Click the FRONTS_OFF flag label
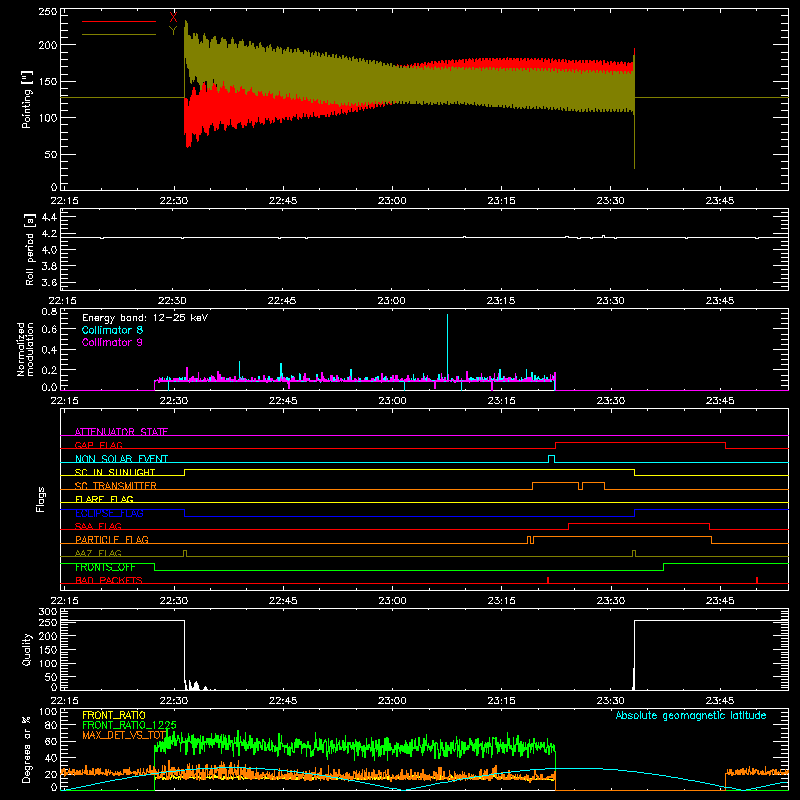 pos(105,567)
